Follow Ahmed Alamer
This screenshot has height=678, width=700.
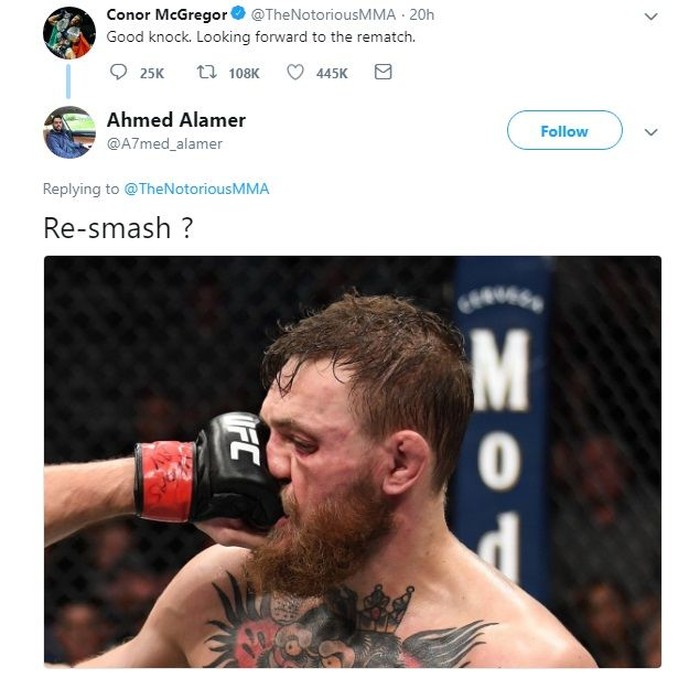[x=564, y=130]
